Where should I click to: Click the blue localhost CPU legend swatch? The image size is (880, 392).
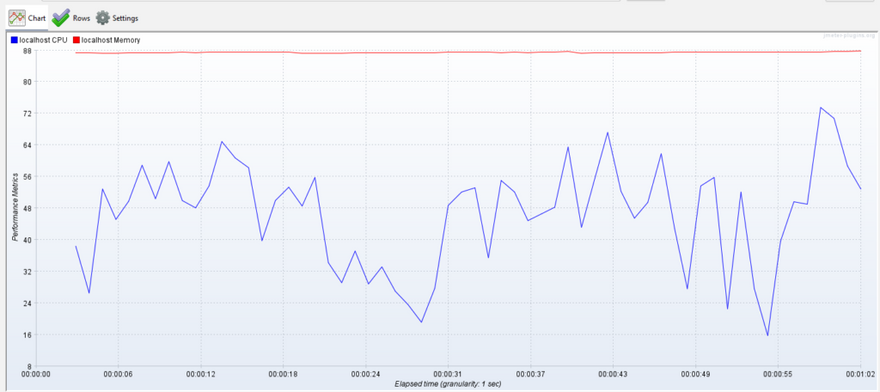(x=14, y=40)
